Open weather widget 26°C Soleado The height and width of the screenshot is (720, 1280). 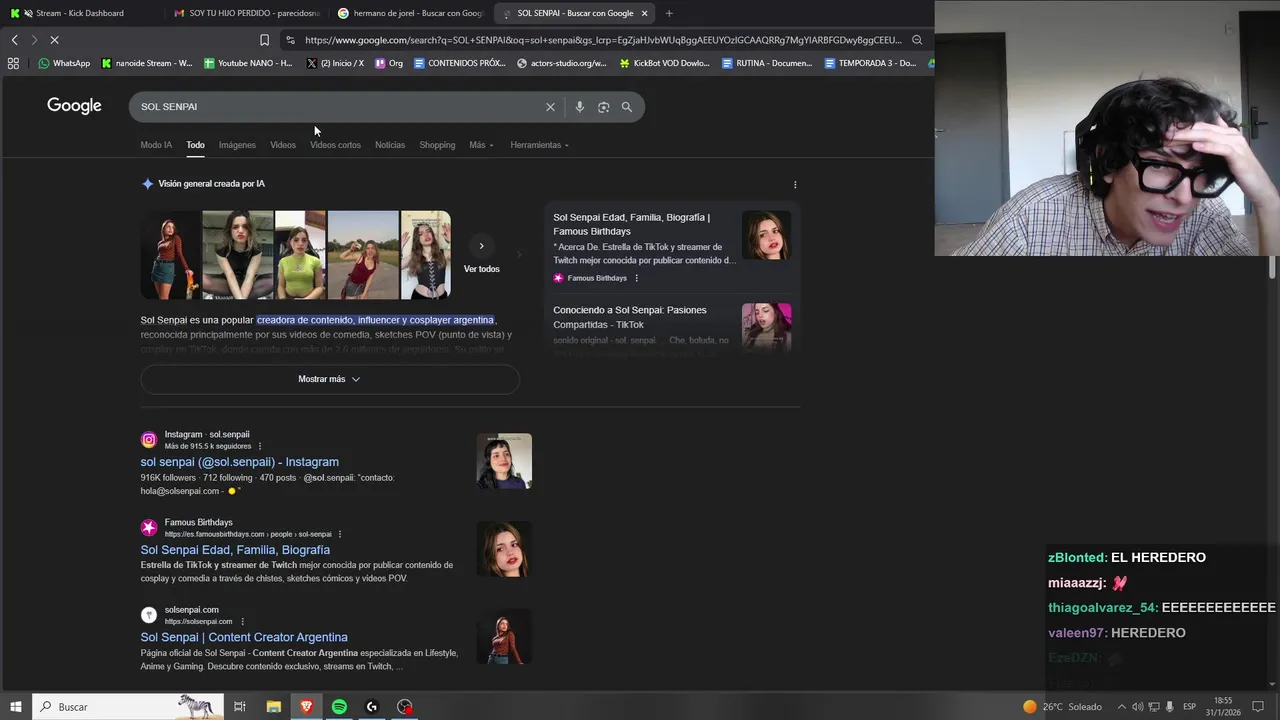point(1062,707)
